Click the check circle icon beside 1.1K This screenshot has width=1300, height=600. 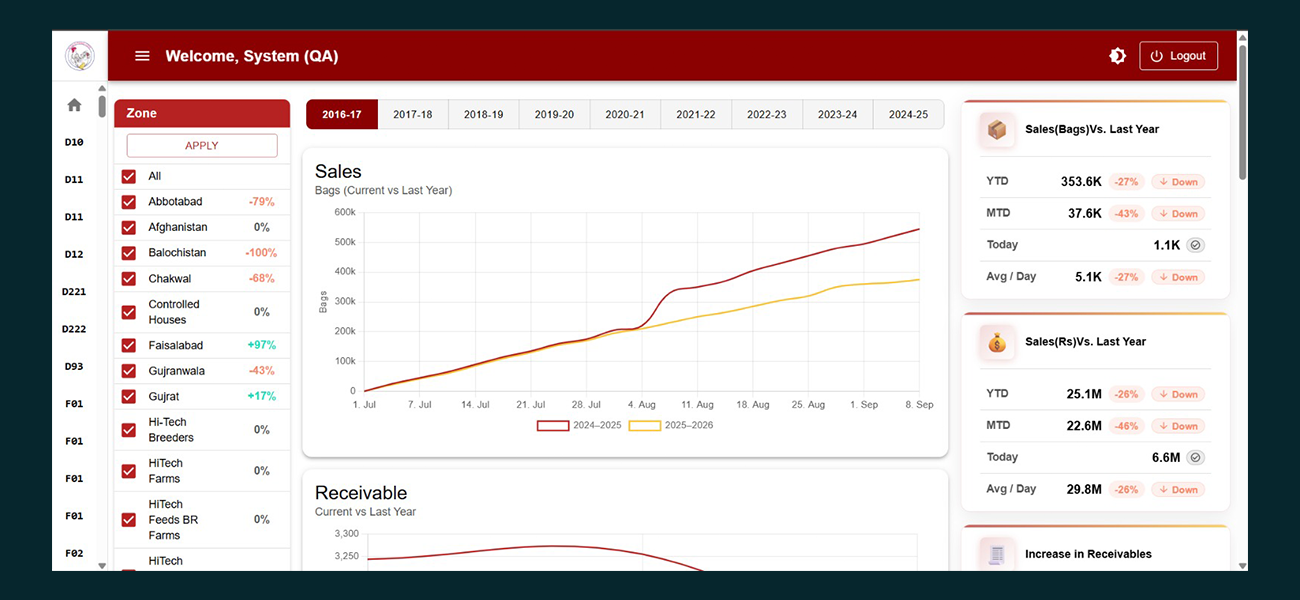(x=1195, y=245)
